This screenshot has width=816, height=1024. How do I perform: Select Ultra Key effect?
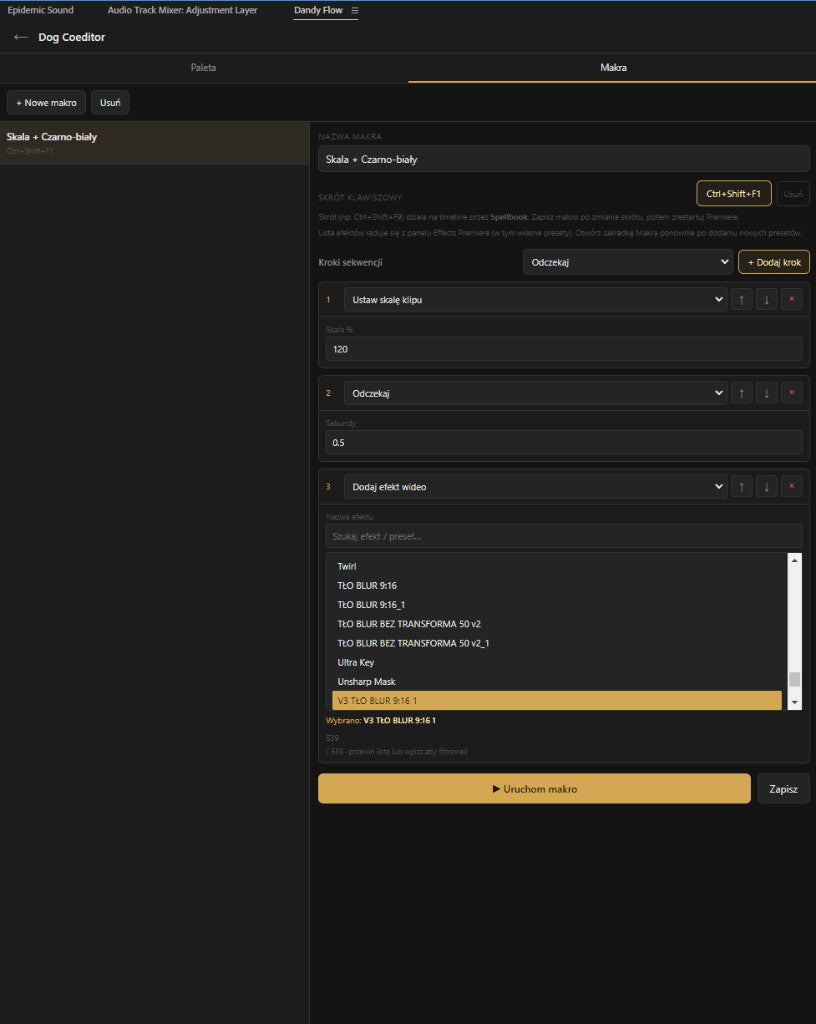pos(557,662)
